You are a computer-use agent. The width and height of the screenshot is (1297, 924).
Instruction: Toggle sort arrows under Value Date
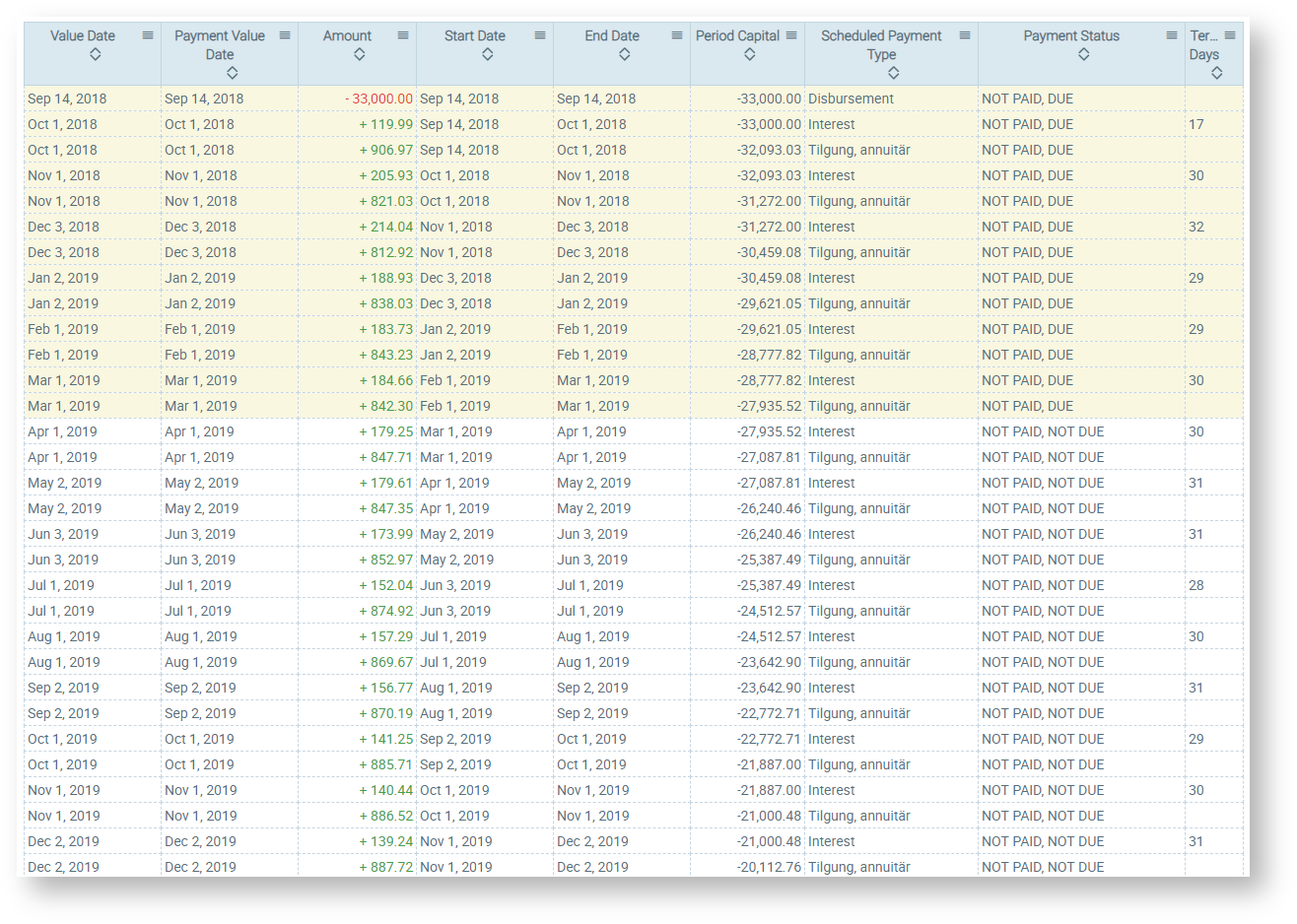96,55
